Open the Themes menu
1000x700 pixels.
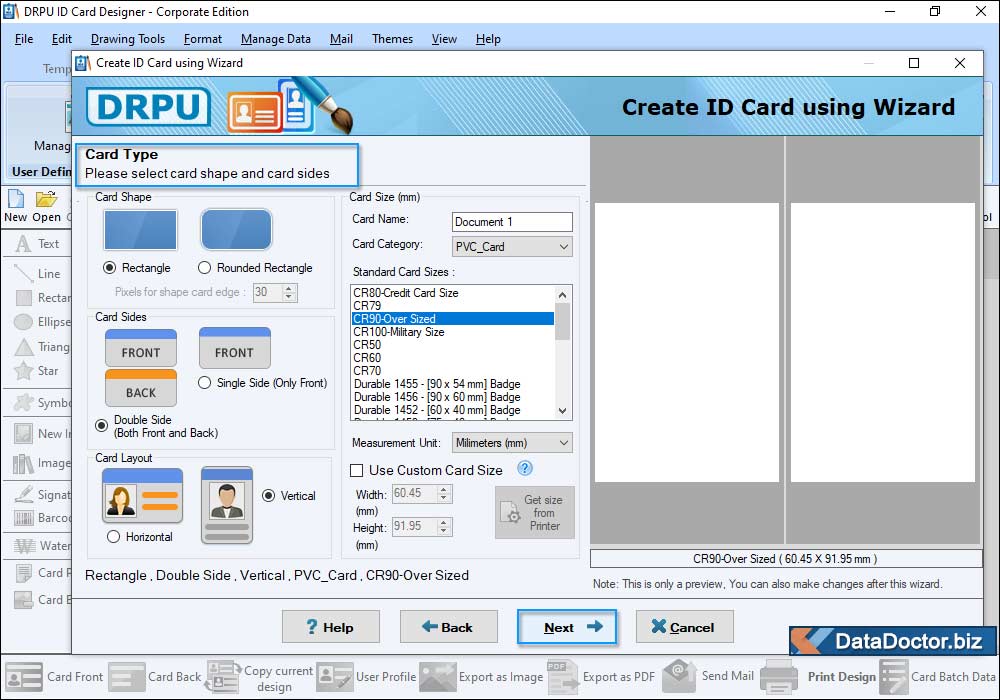point(392,39)
